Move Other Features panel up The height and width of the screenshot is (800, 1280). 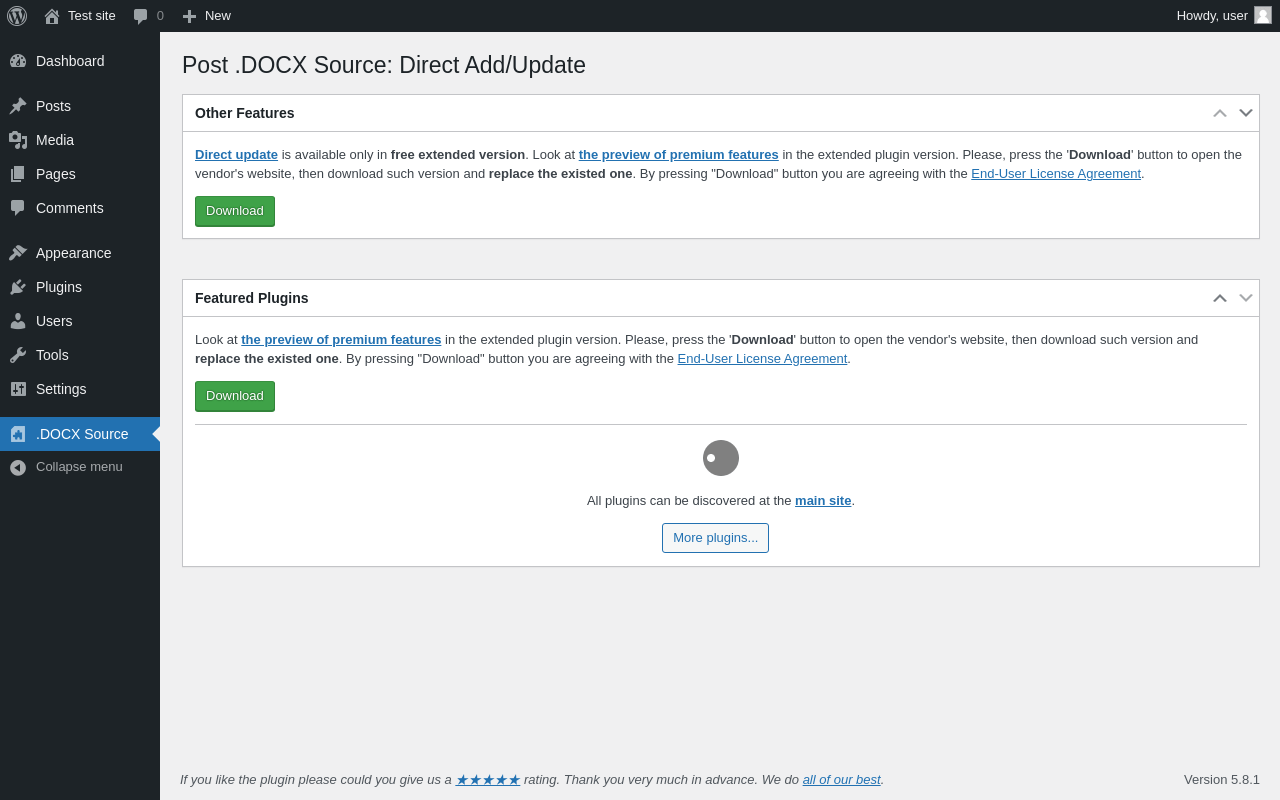click(x=1220, y=113)
